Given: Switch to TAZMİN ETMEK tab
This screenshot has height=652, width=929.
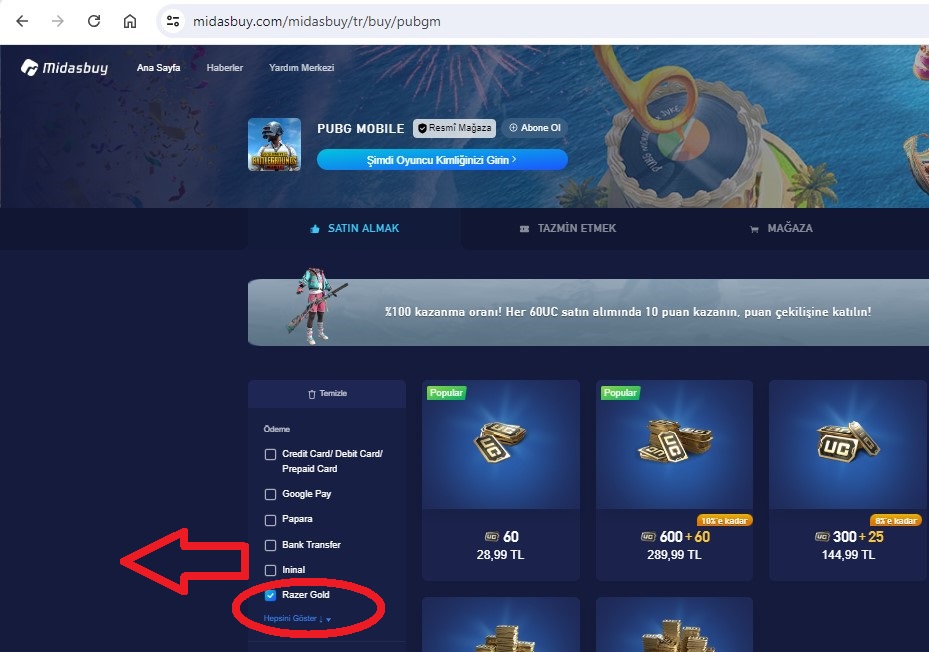Looking at the screenshot, I should pos(568,228).
